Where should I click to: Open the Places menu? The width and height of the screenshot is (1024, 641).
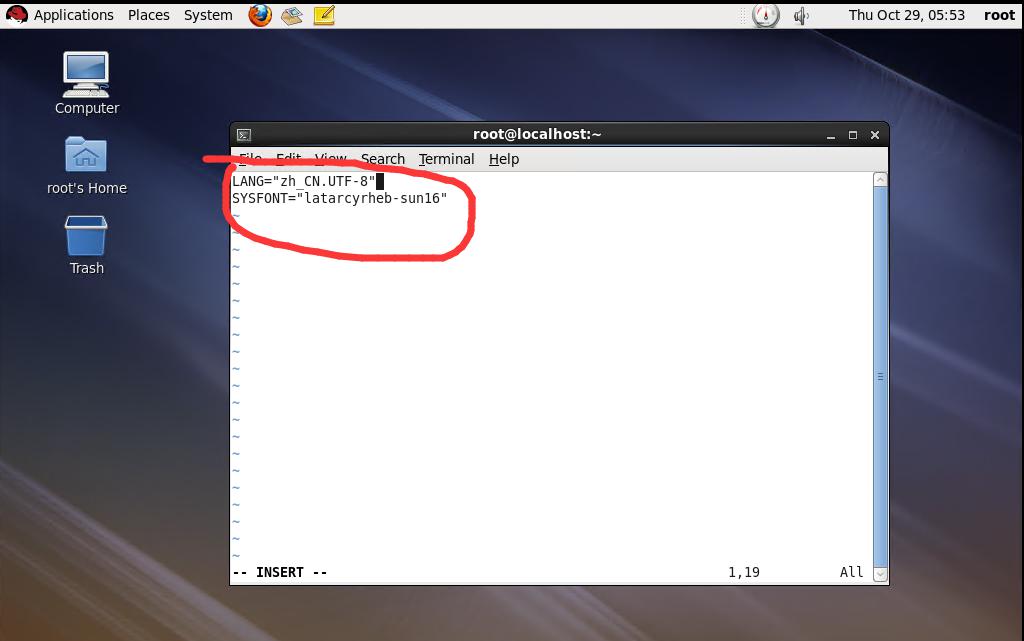(x=149, y=15)
